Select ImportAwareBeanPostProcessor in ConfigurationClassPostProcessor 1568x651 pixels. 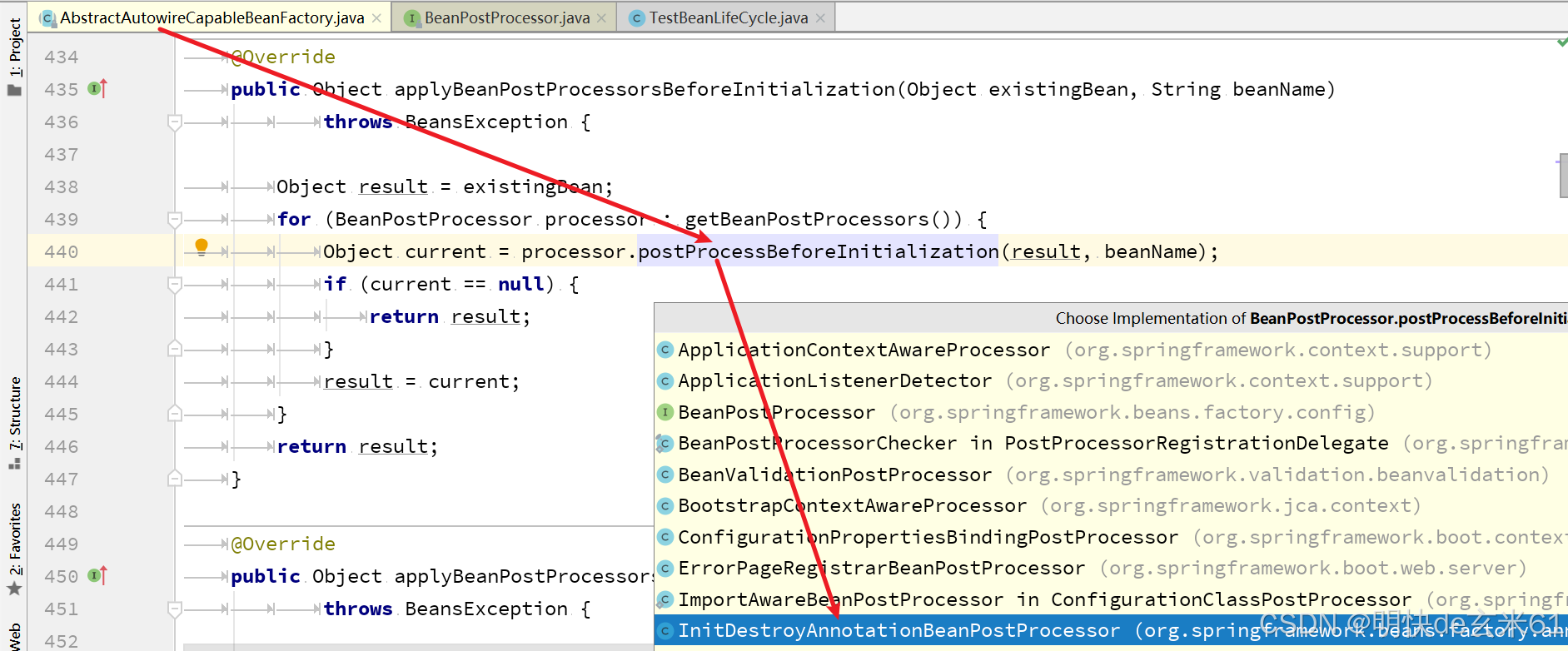(1111, 599)
